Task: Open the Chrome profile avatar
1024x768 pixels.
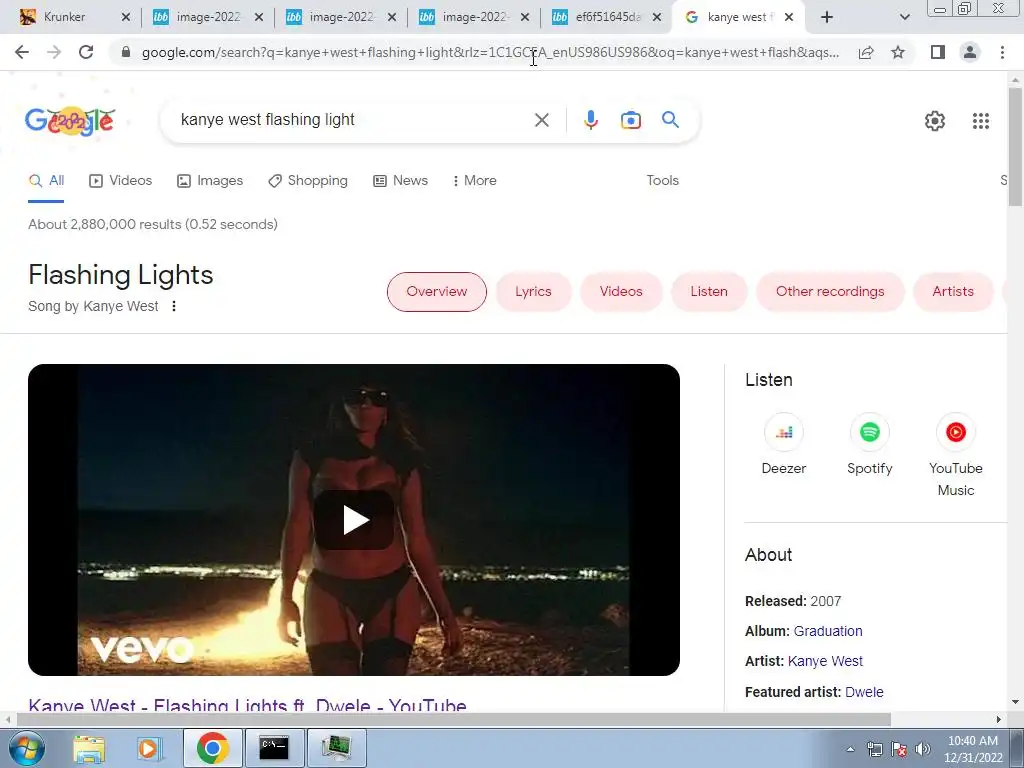Action: (x=970, y=52)
